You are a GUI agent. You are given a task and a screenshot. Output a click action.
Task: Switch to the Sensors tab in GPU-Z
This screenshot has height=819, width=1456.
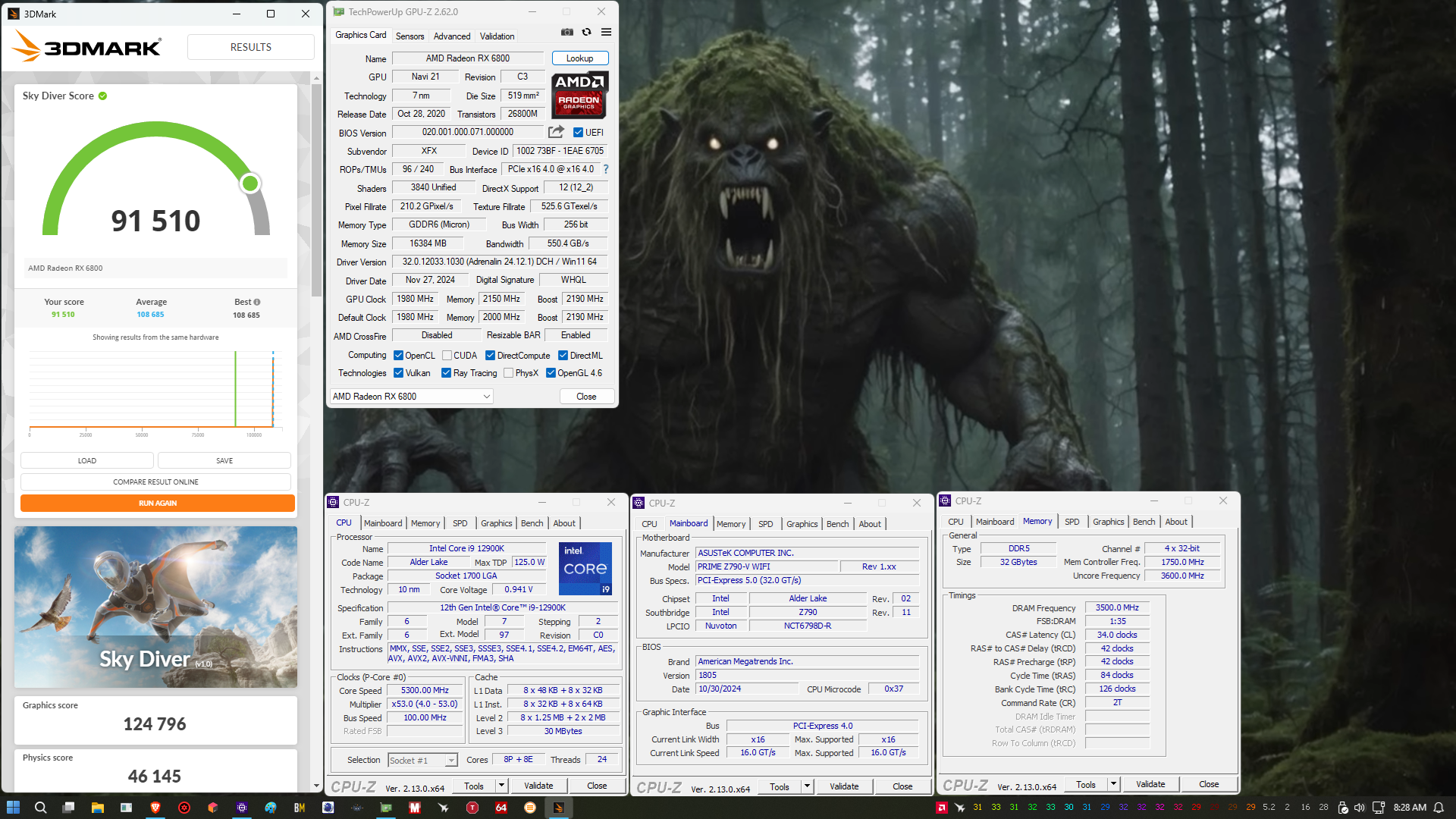pyautogui.click(x=410, y=36)
